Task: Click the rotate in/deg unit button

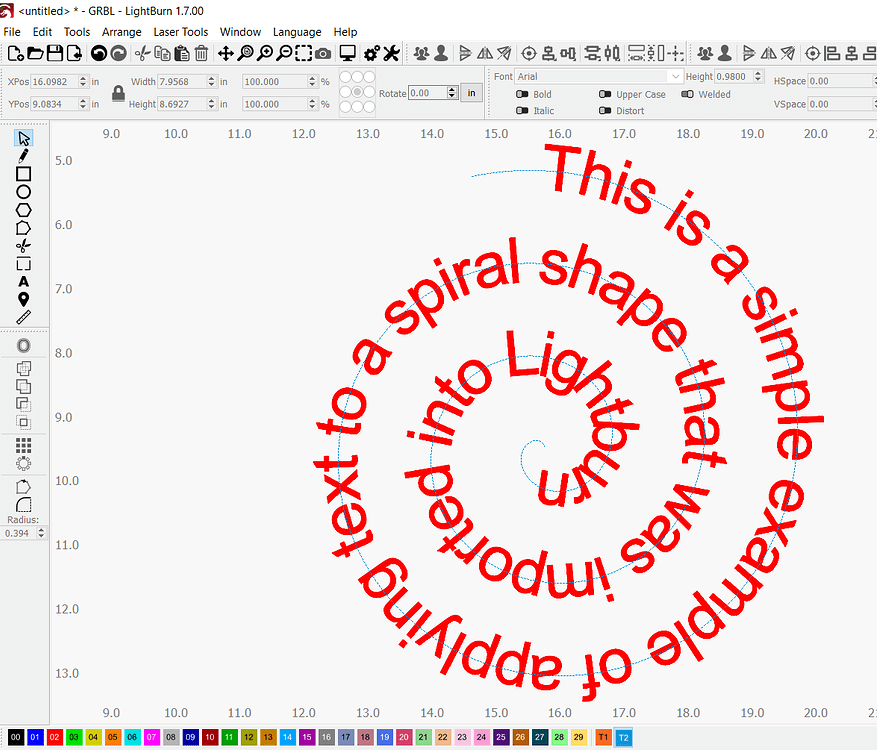Action: [471, 92]
